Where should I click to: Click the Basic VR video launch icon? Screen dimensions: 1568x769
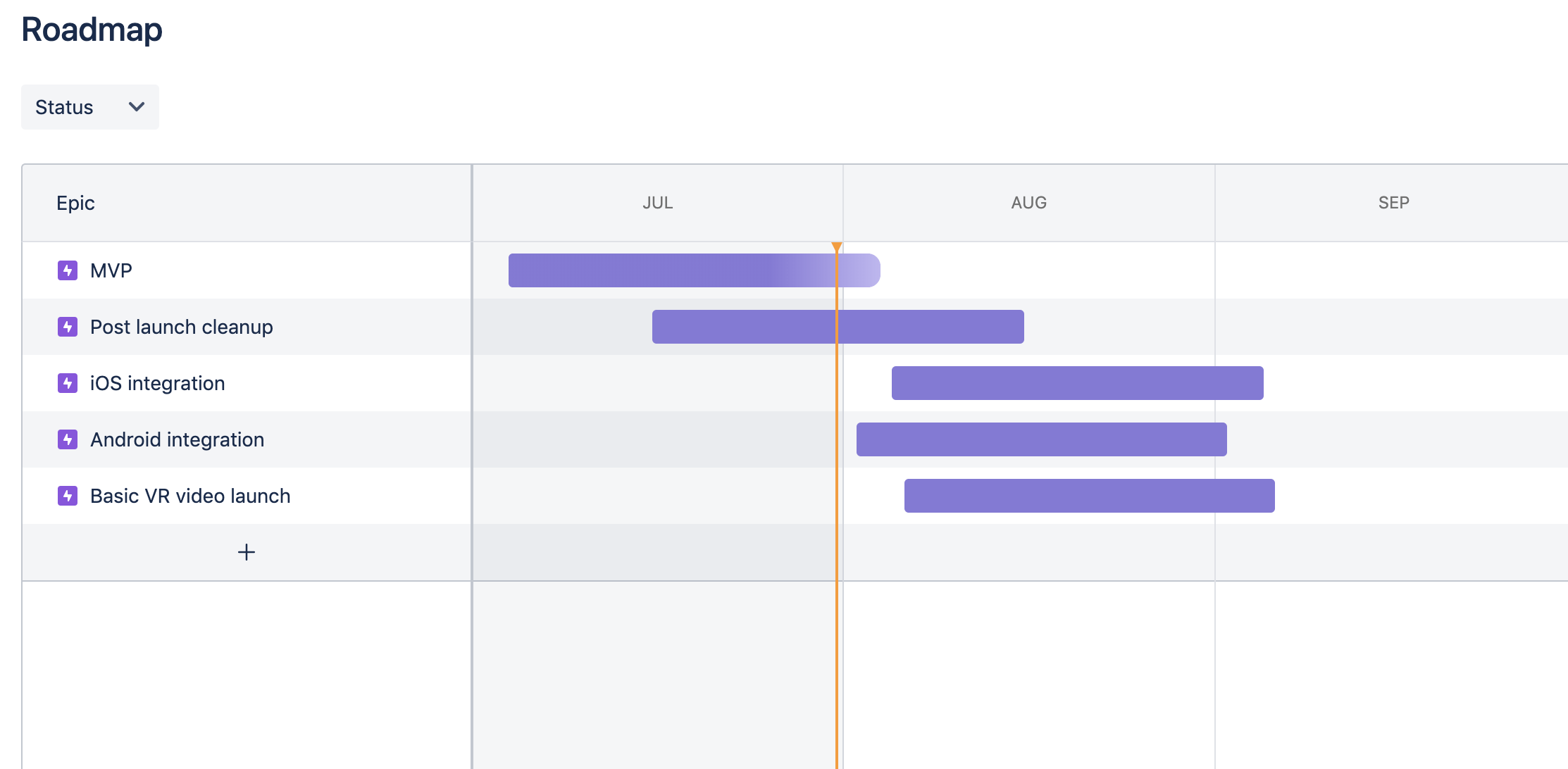[x=68, y=496]
